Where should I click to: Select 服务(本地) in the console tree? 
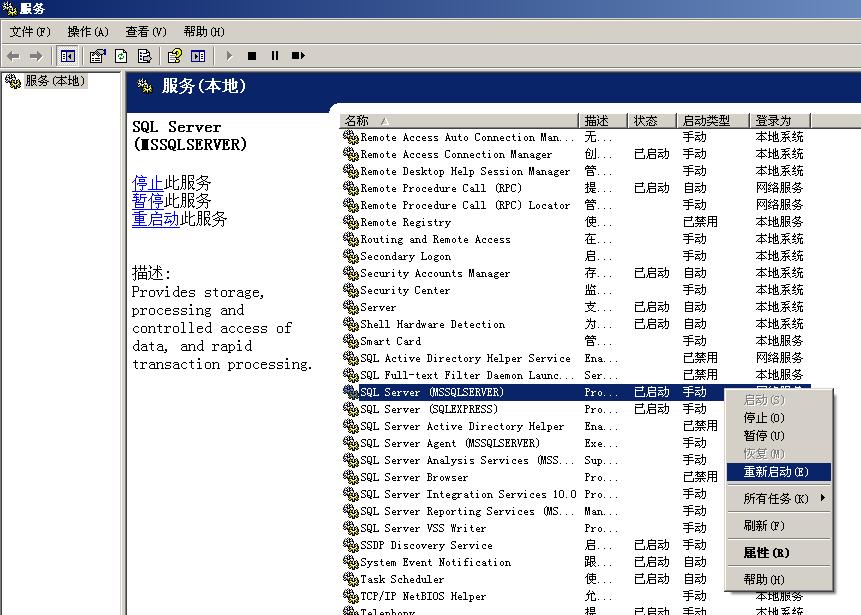pos(54,81)
